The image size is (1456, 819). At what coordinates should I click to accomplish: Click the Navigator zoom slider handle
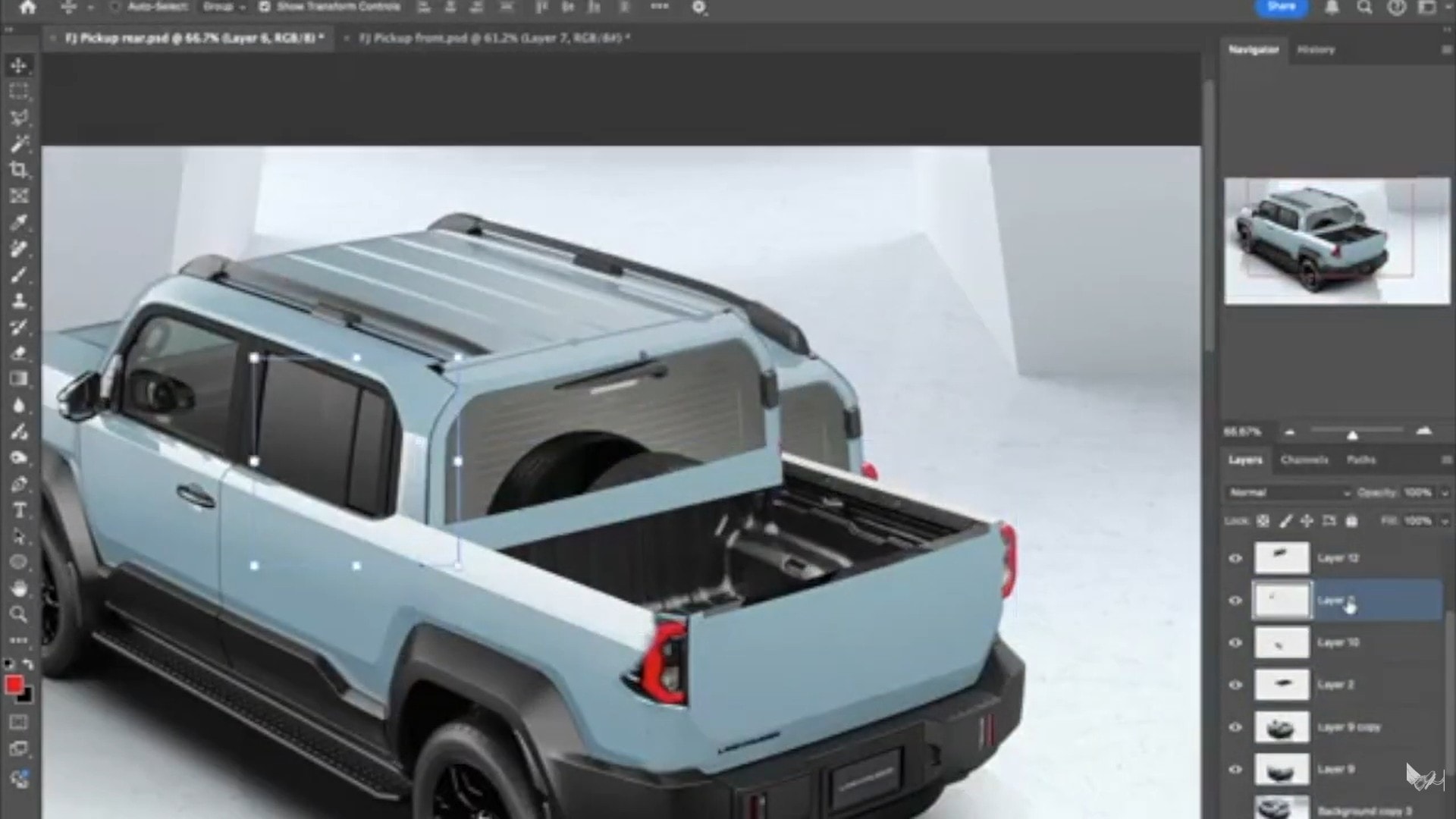click(1352, 435)
